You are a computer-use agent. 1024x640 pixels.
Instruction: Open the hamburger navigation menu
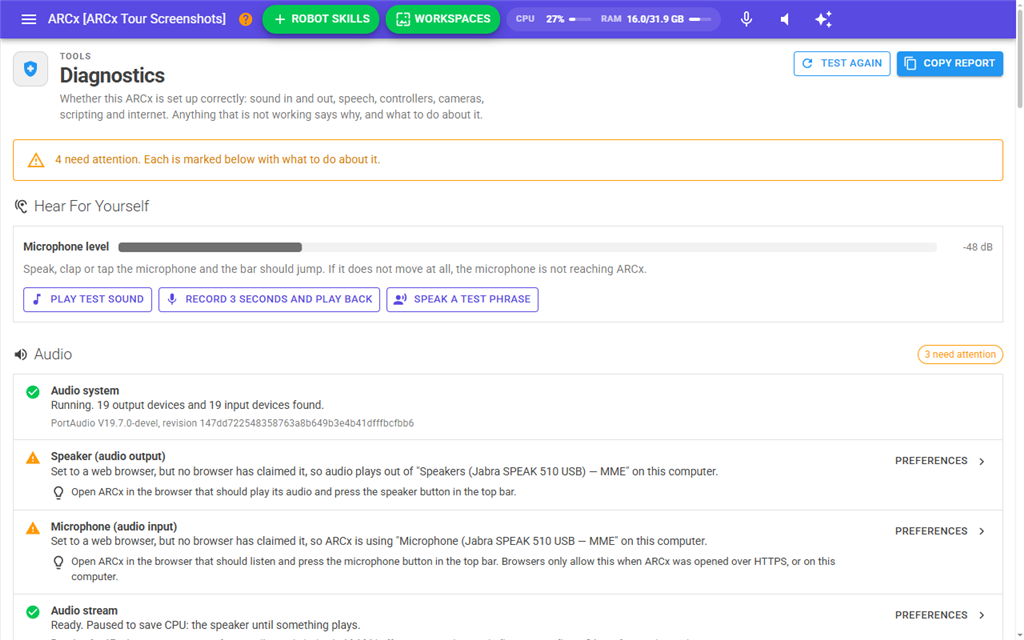29,19
